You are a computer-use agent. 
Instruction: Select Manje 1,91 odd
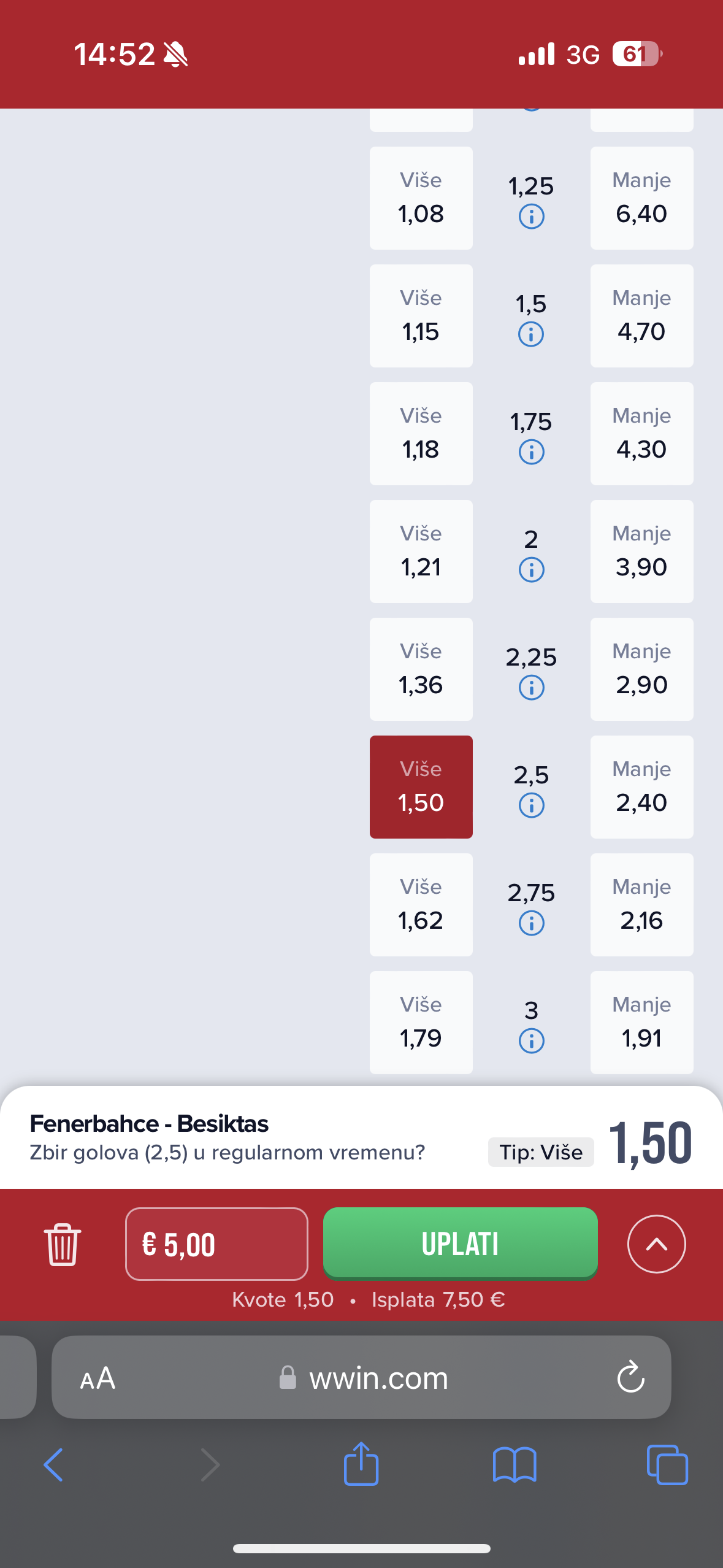641,1023
